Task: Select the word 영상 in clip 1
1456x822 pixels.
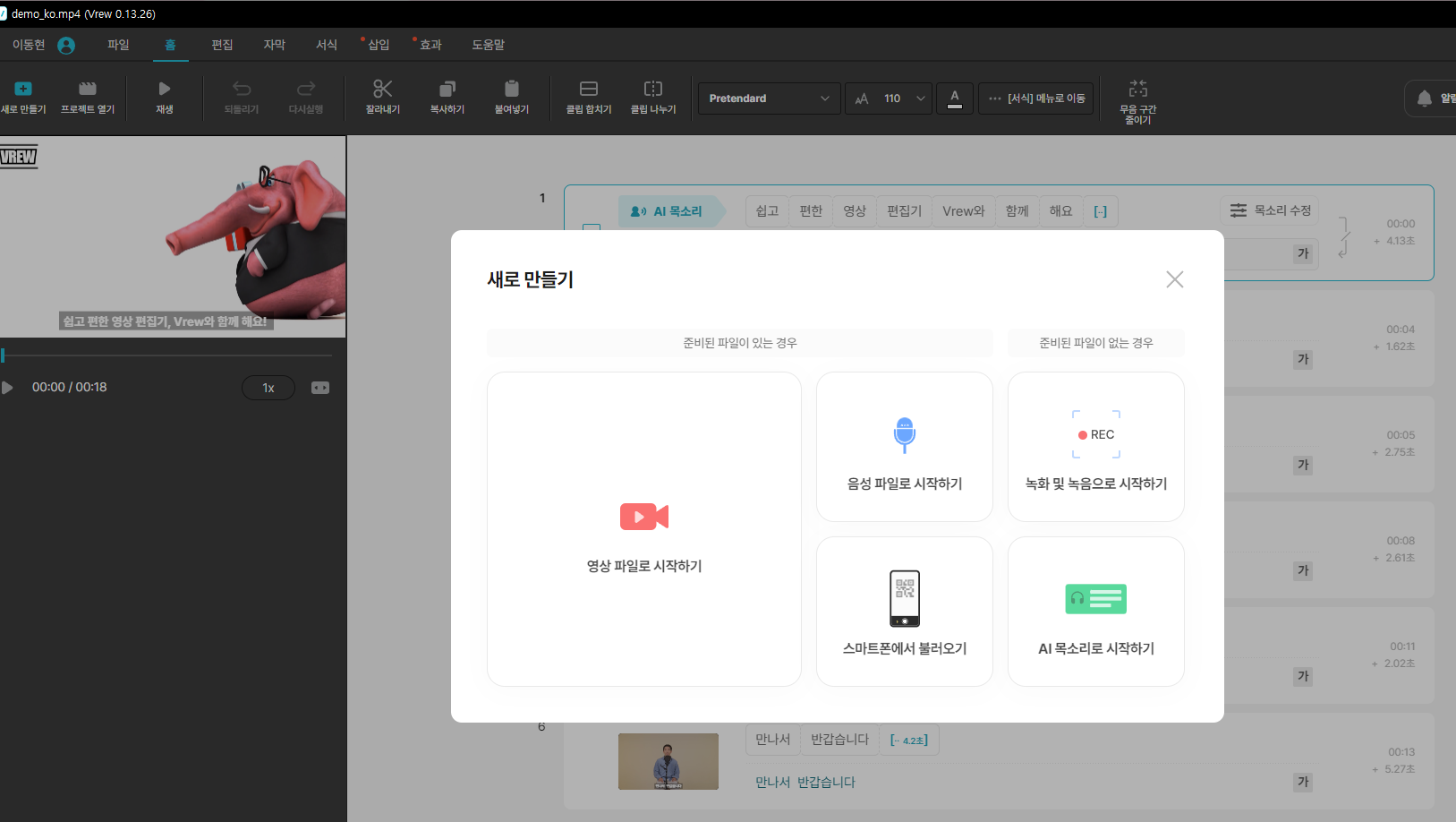Action: 855,211
